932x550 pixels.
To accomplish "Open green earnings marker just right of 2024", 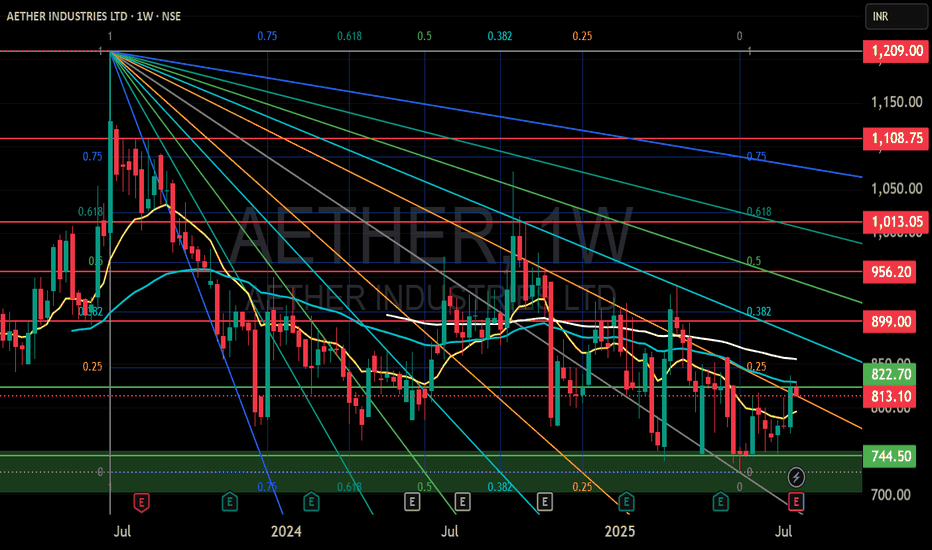I will pos(311,502).
